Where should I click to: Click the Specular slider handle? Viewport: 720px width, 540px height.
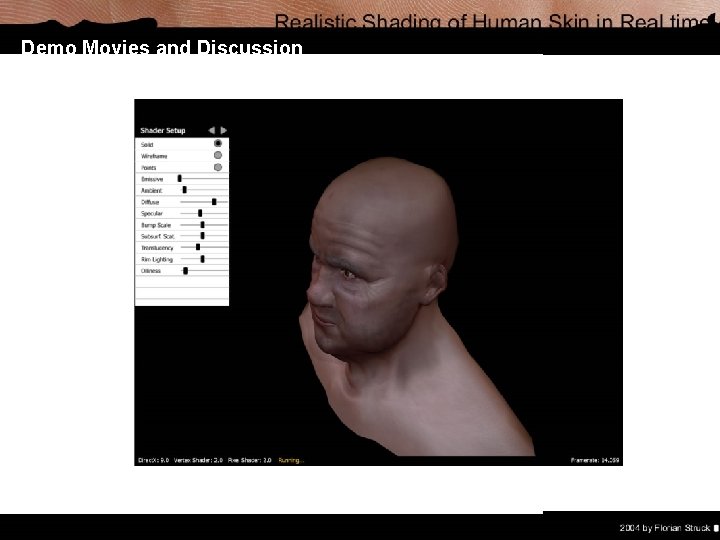tap(200, 213)
